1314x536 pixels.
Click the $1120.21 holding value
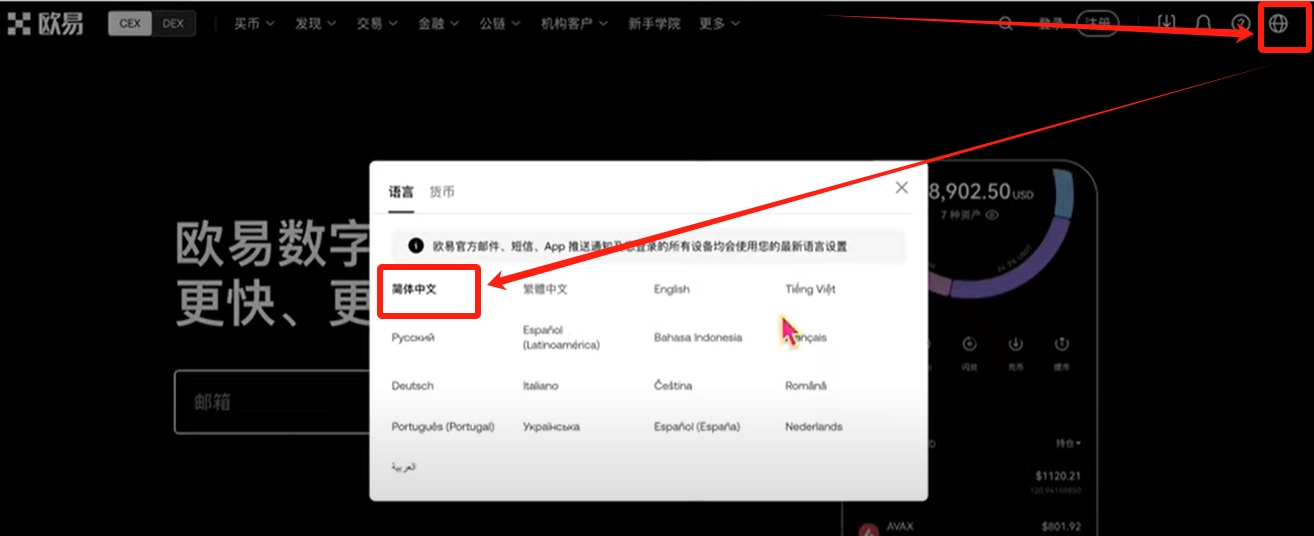coord(1059,477)
